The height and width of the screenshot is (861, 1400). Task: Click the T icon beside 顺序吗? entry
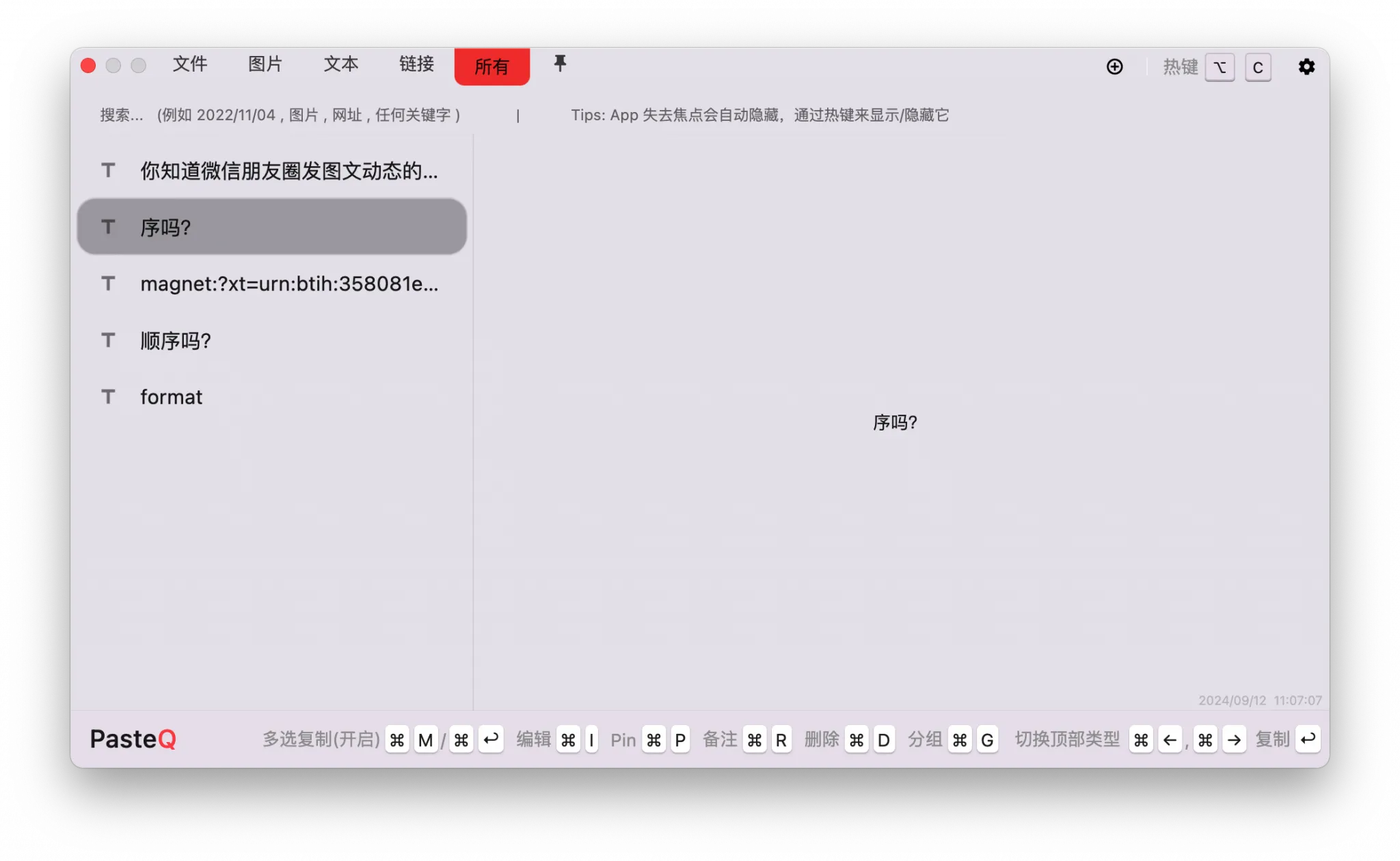(x=108, y=340)
